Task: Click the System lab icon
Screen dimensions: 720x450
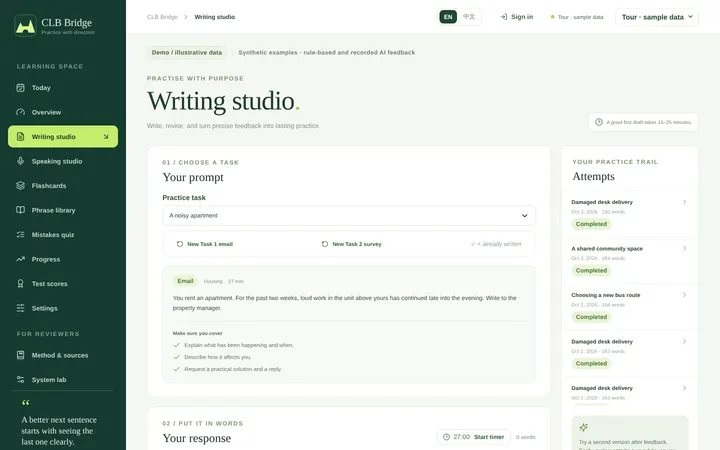Action: click(x=20, y=380)
